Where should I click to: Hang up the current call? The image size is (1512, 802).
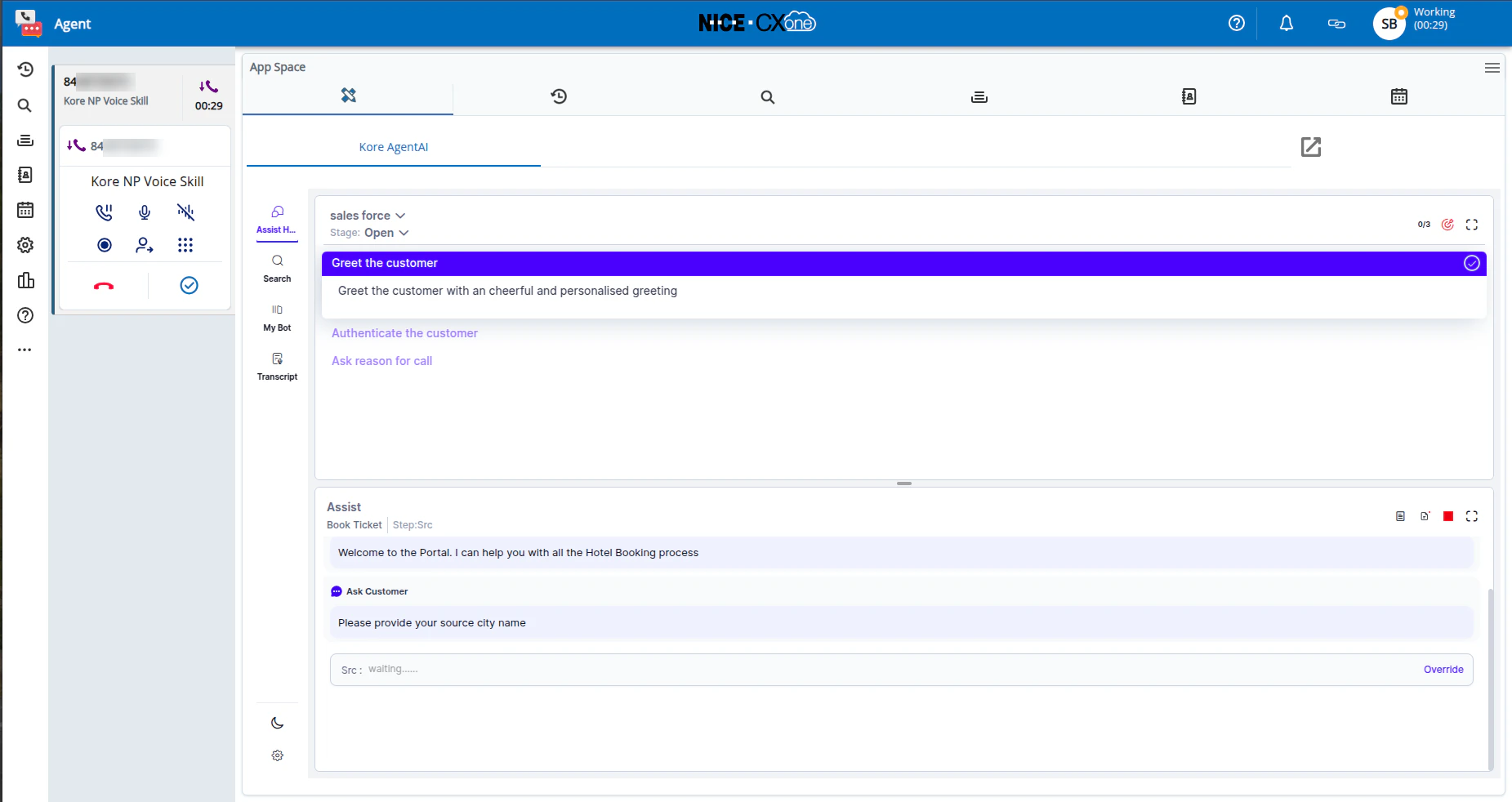(104, 286)
